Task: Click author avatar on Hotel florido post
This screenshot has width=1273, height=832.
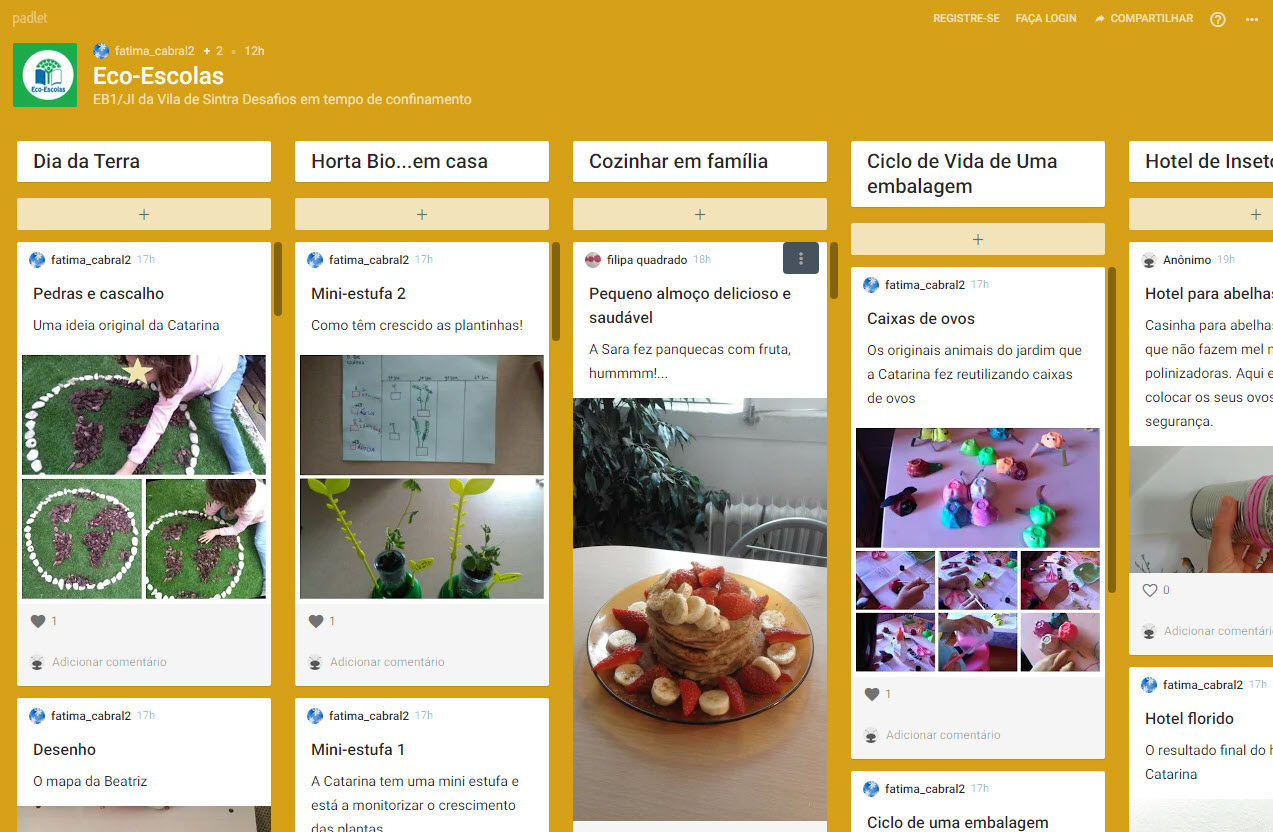Action: tap(1149, 685)
